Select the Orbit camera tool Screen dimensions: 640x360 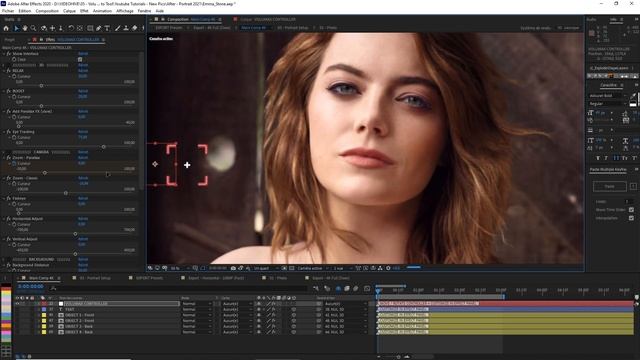pyautogui.click(x=44, y=28)
